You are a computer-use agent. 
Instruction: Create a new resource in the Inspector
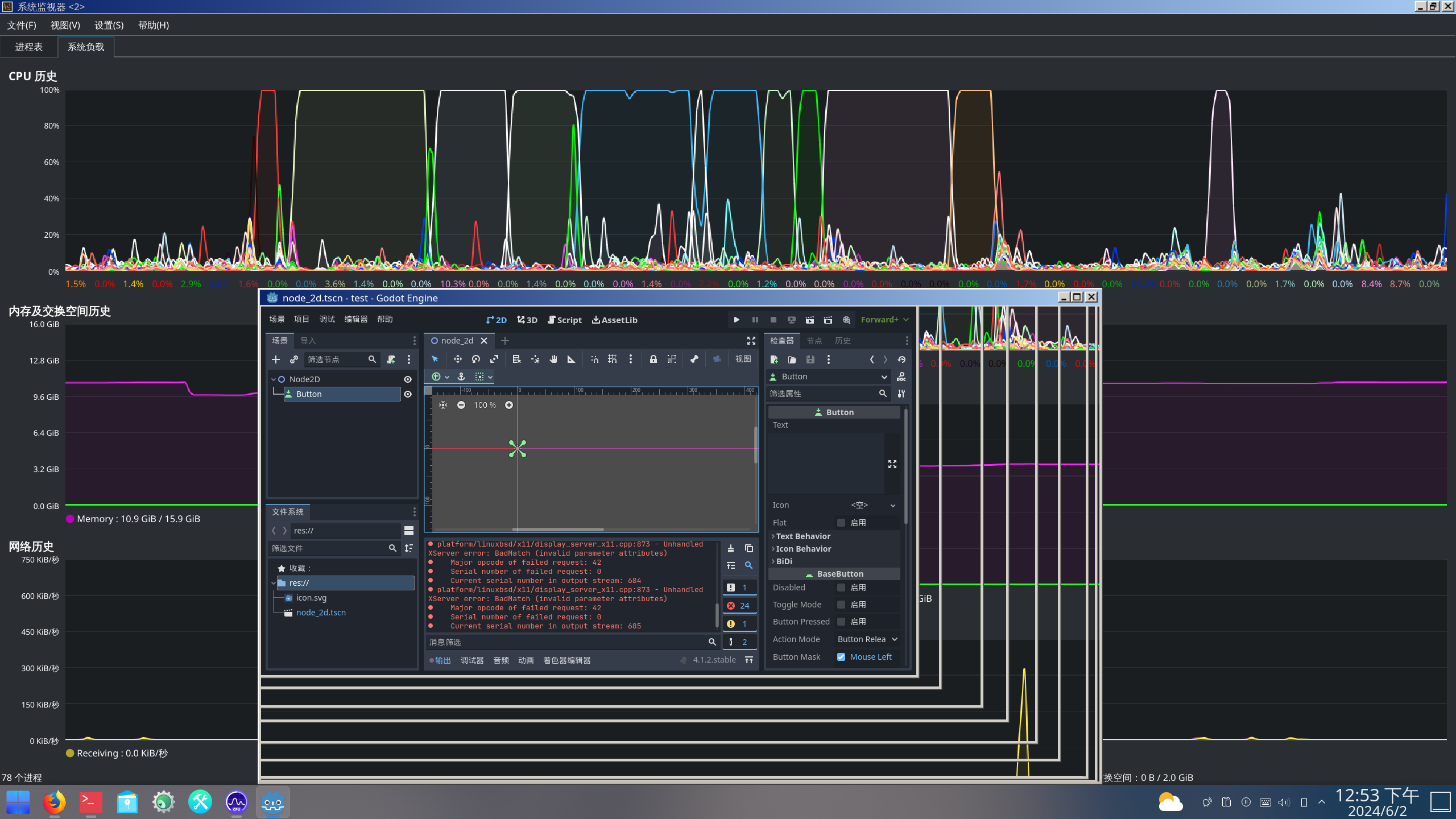[x=774, y=359]
